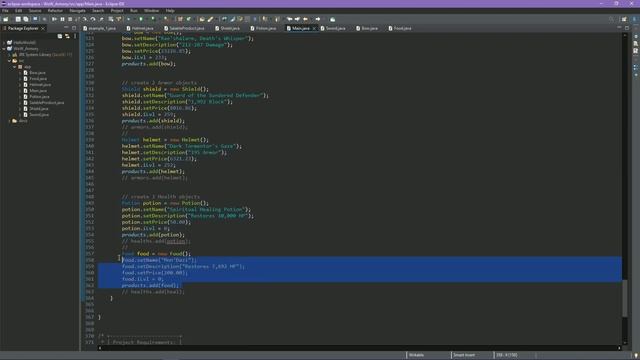Expand the Sword.java tree node arrow

pos(20,115)
